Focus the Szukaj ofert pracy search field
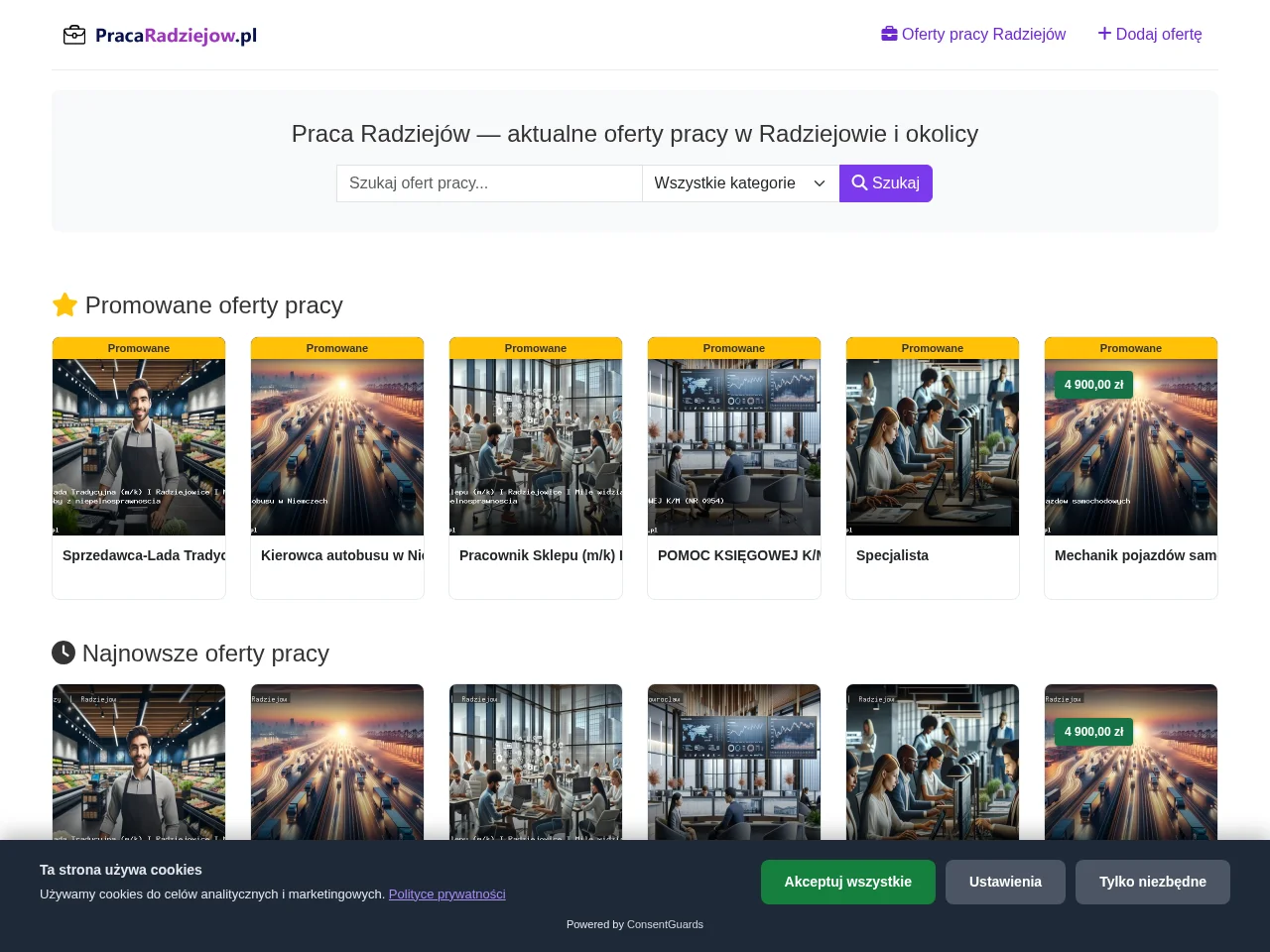Screen dimensions: 1270x952 489,183
